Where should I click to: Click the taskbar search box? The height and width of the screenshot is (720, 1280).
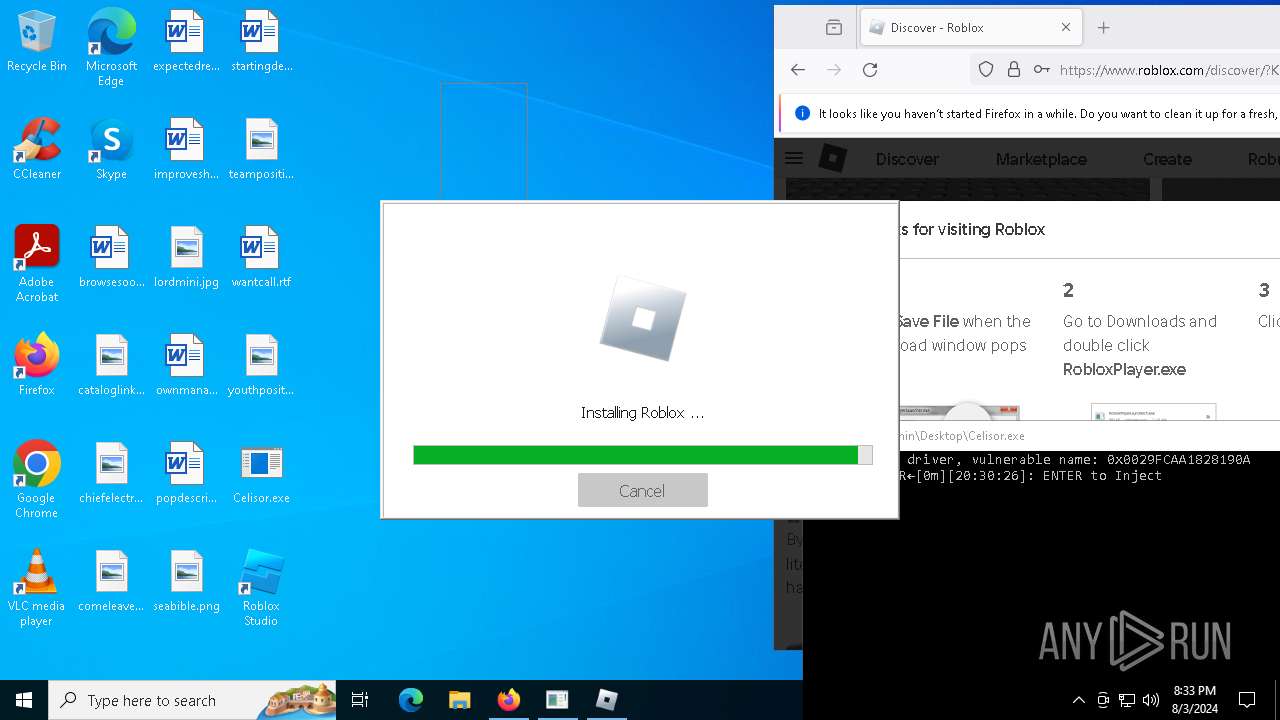(192, 700)
